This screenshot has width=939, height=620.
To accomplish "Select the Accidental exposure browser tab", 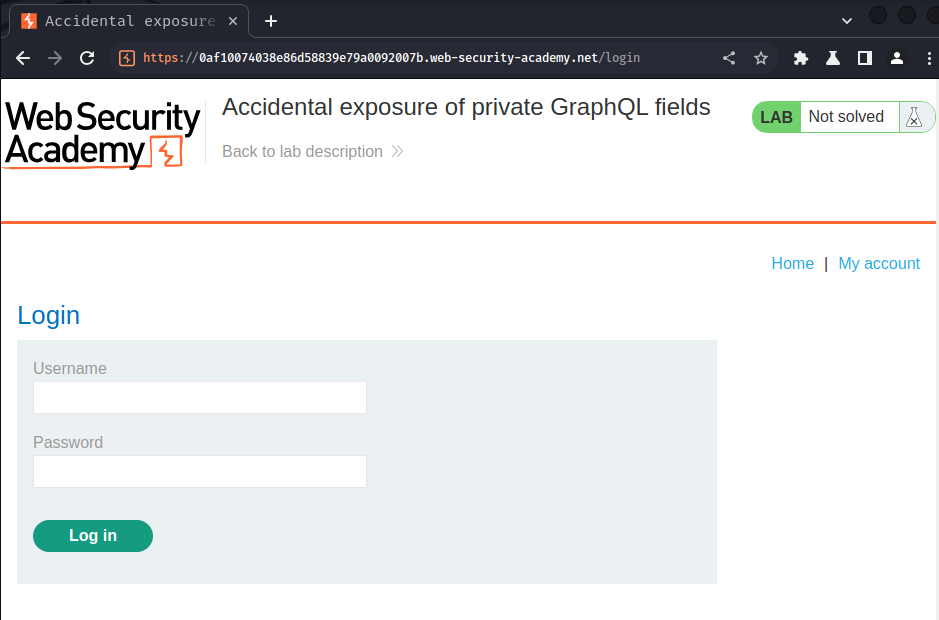I will tap(129, 21).
